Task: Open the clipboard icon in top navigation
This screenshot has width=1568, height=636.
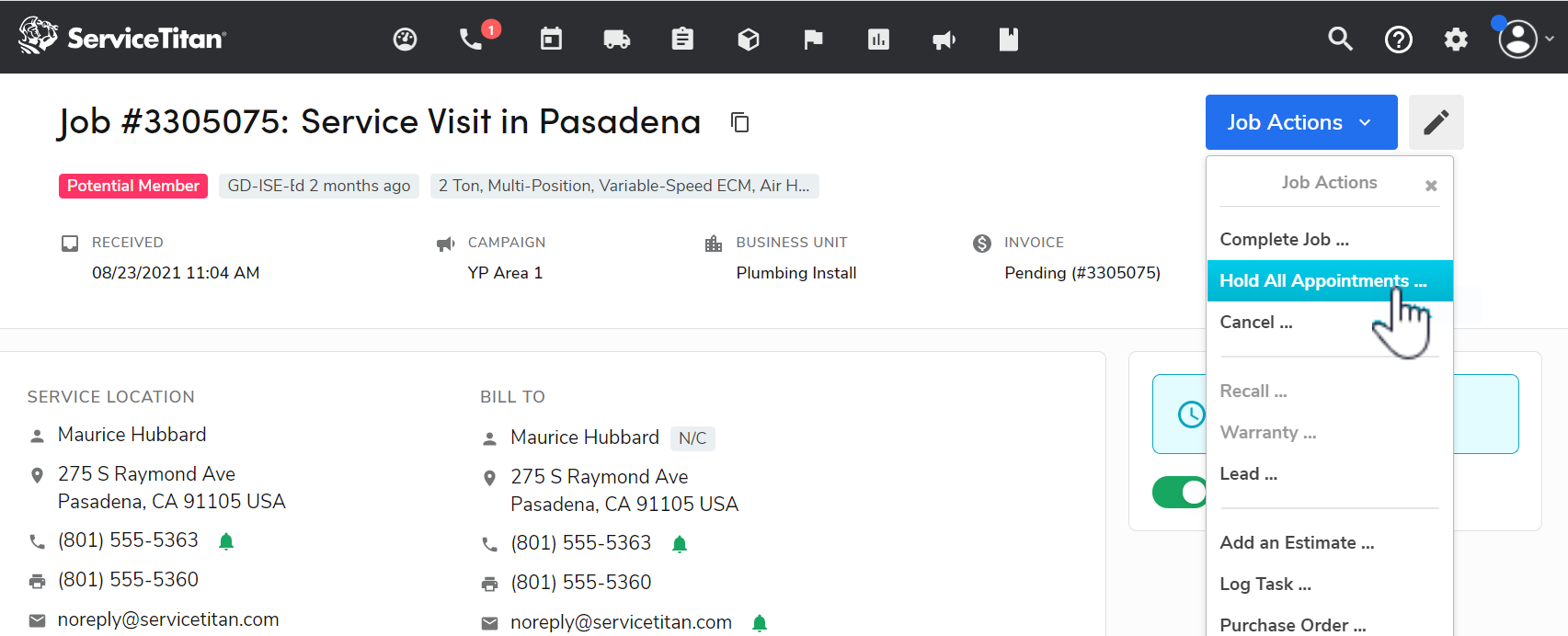Action: pyautogui.click(x=682, y=39)
